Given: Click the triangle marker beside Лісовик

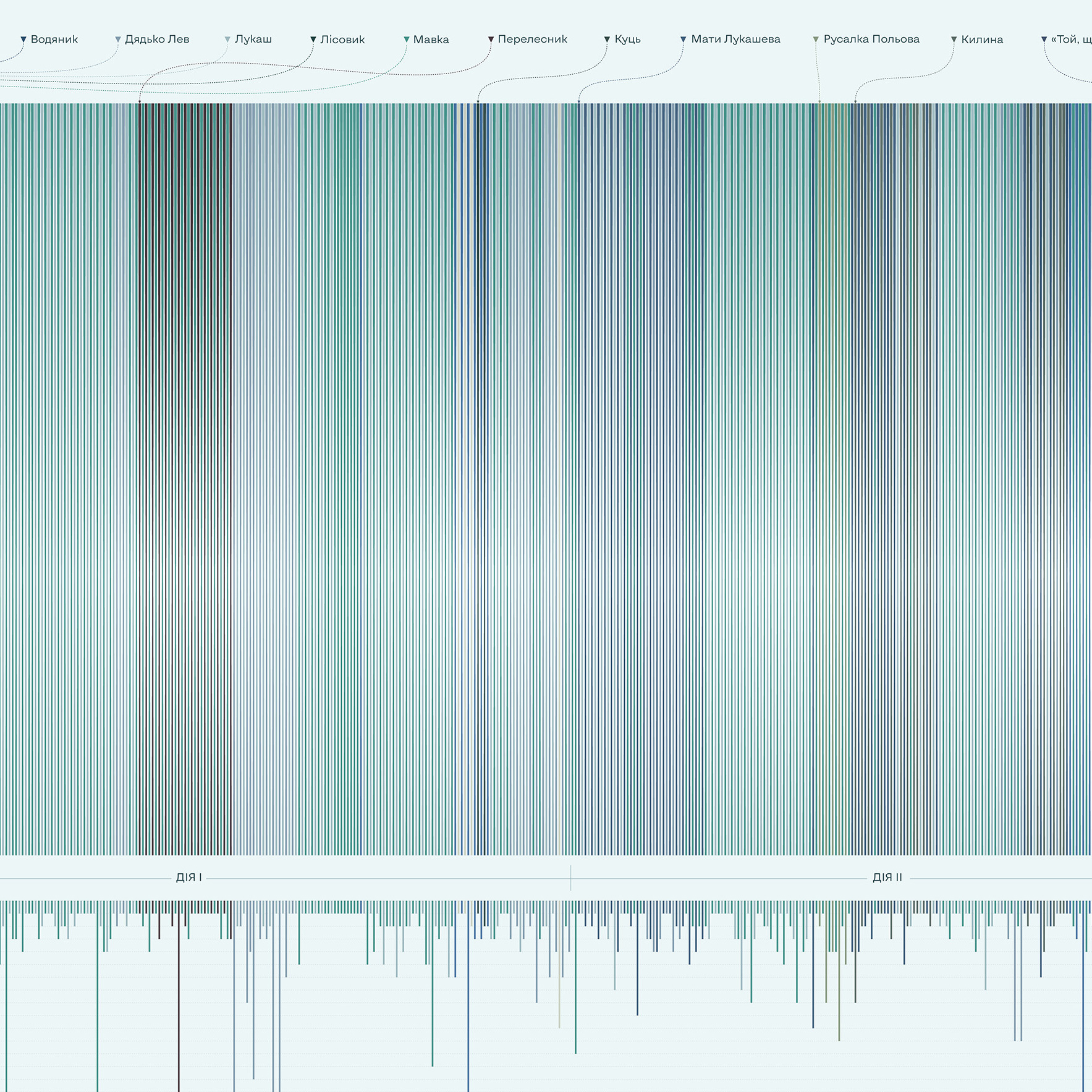Looking at the screenshot, I should 313,40.
